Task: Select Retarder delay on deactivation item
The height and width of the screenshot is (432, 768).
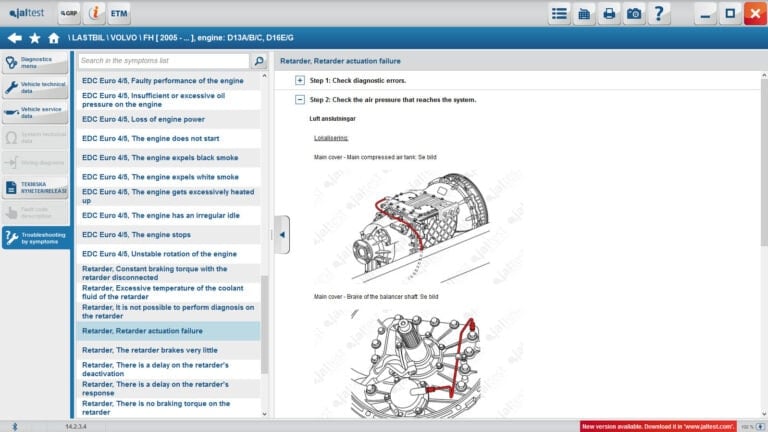Action: 168,369
